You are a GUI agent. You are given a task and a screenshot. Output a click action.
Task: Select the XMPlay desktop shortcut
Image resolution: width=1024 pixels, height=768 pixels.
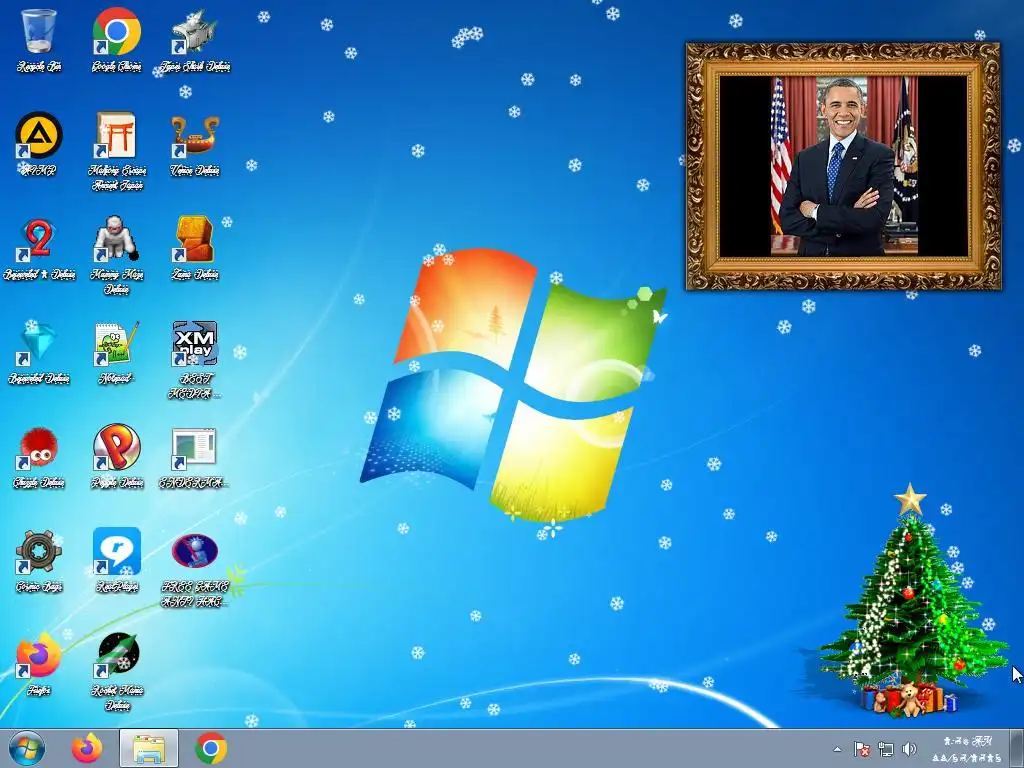pyautogui.click(x=195, y=359)
